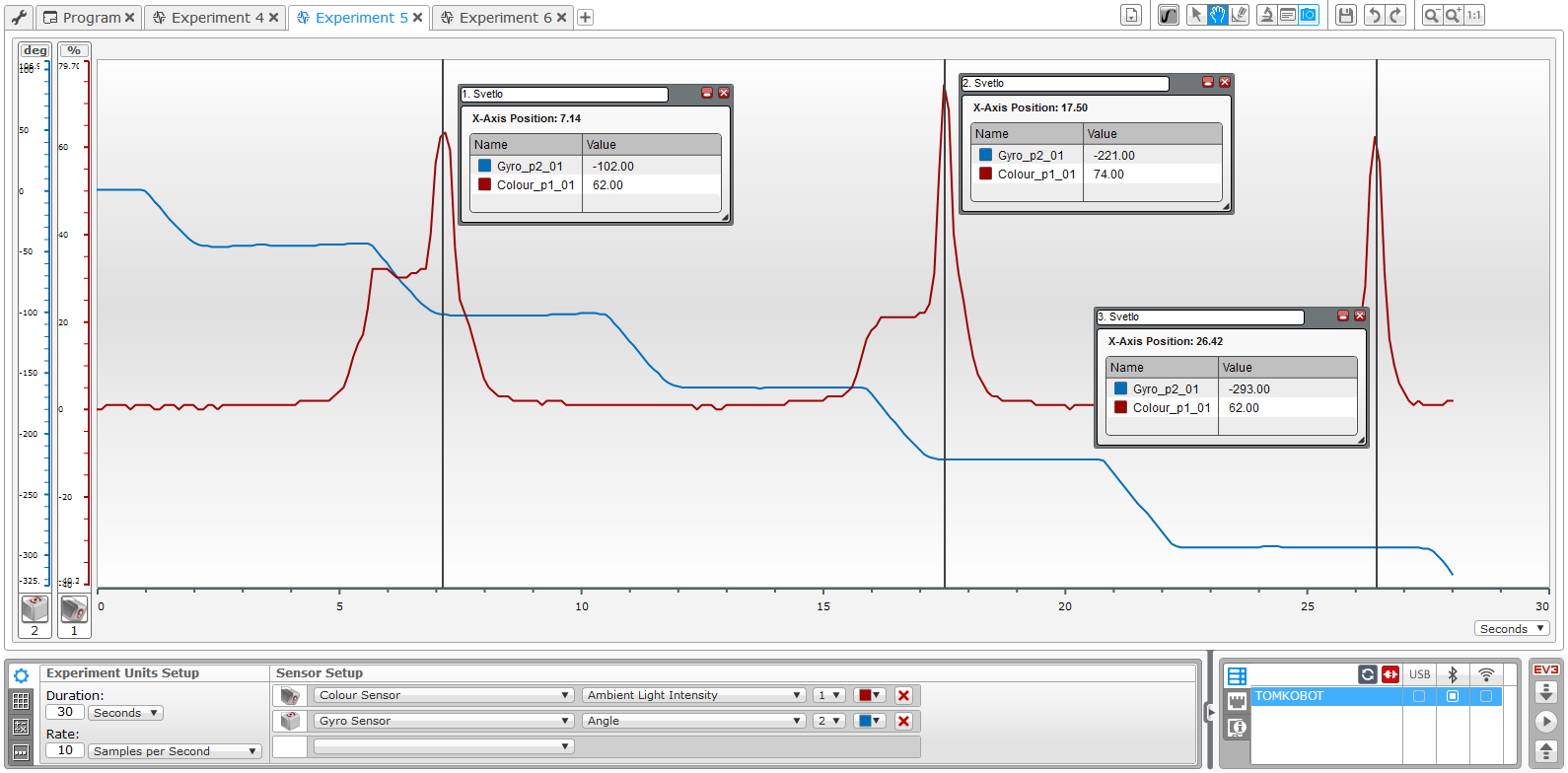
Task: Open the microscope analysis tool
Action: click(x=1266, y=15)
